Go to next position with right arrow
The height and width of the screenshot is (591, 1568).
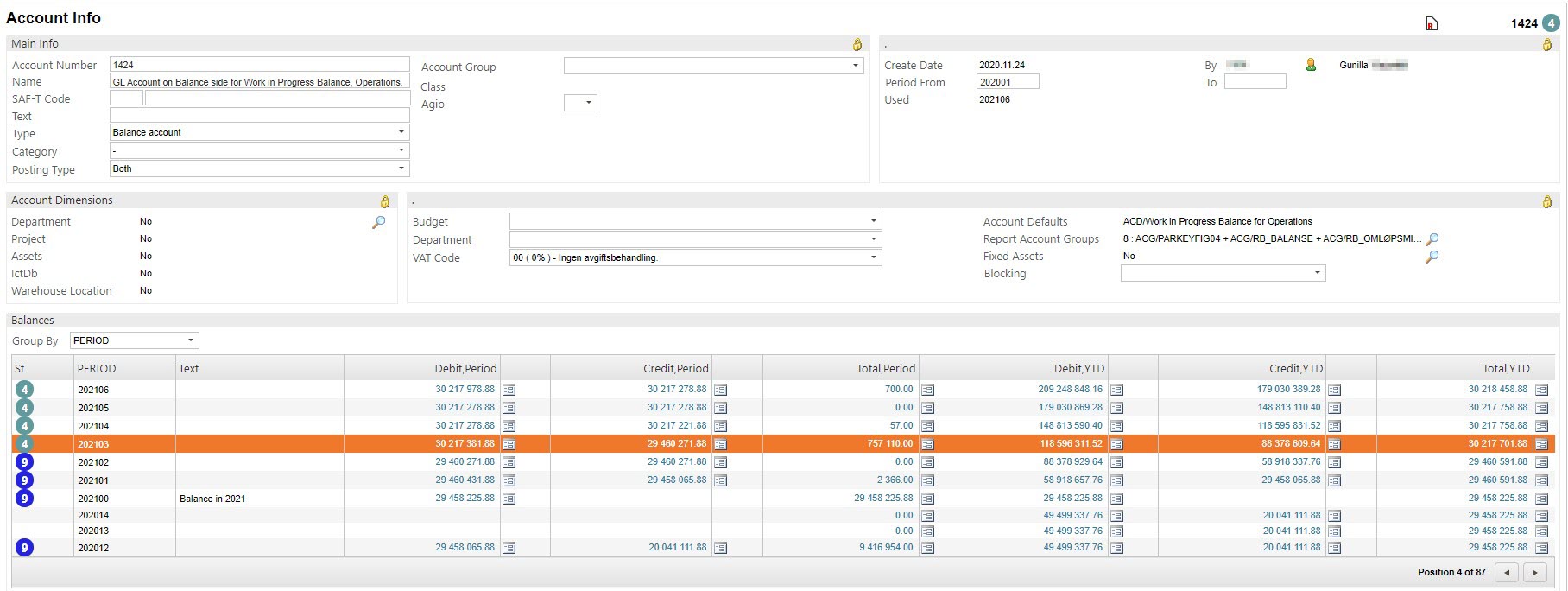click(1534, 573)
